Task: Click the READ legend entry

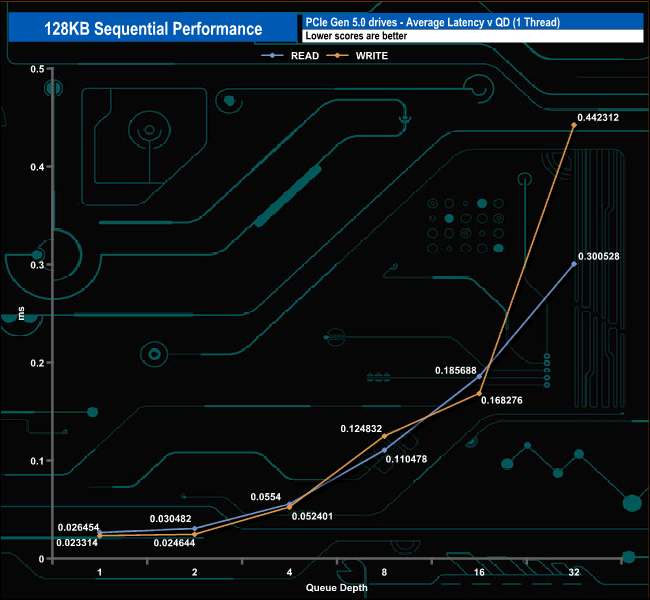Action: tap(290, 56)
